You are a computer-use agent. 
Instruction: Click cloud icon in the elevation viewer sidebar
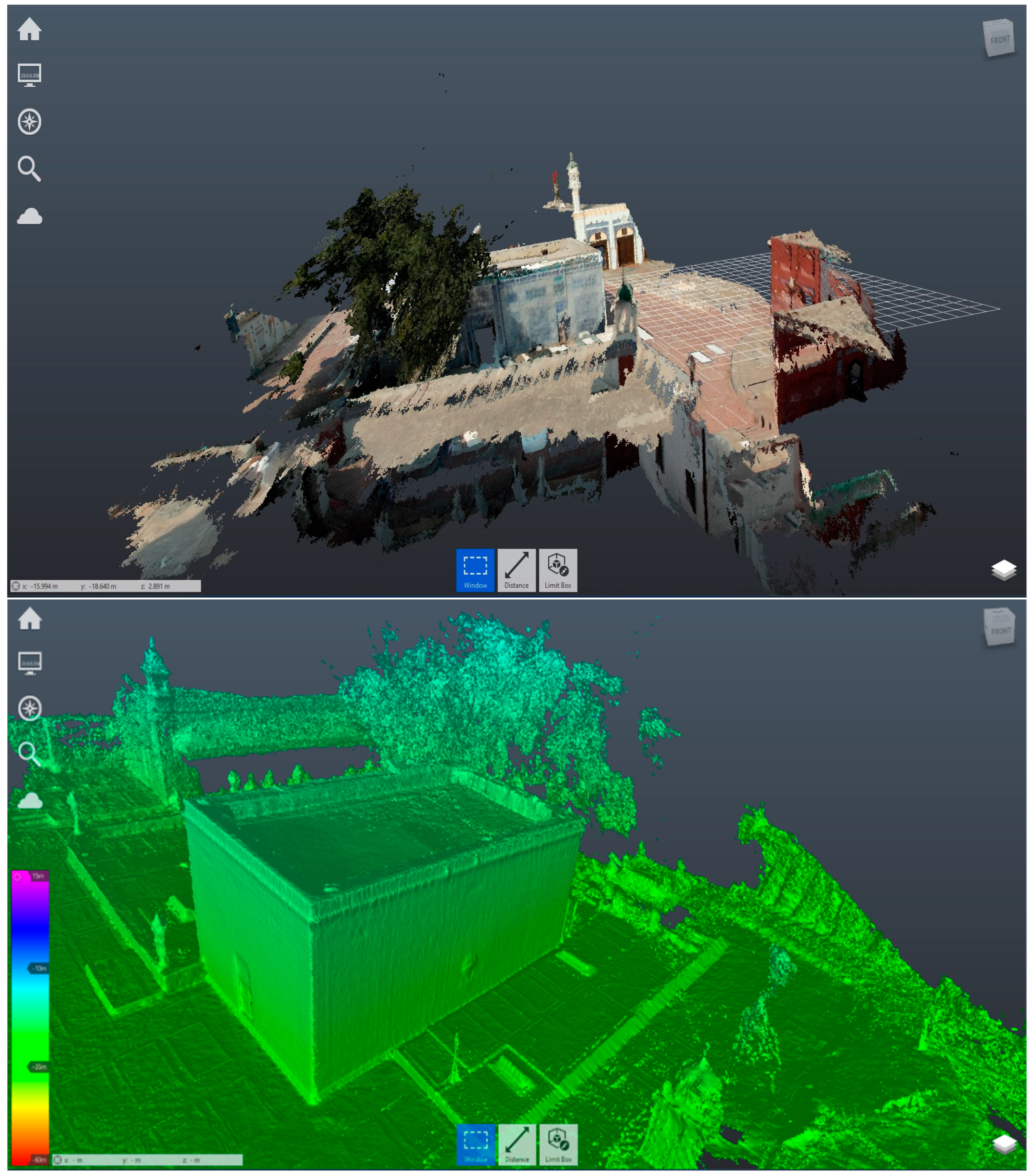pyautogui.click(x=30, y=802)
